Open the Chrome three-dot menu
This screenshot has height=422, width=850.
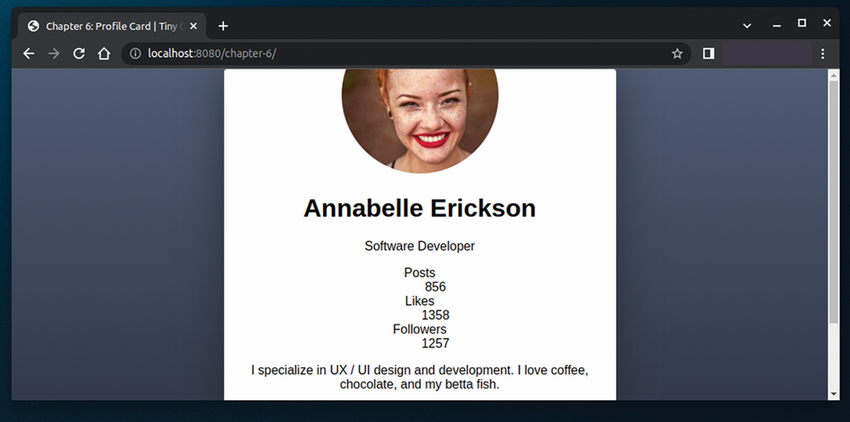pyautogui.click(x=822, y=53)
